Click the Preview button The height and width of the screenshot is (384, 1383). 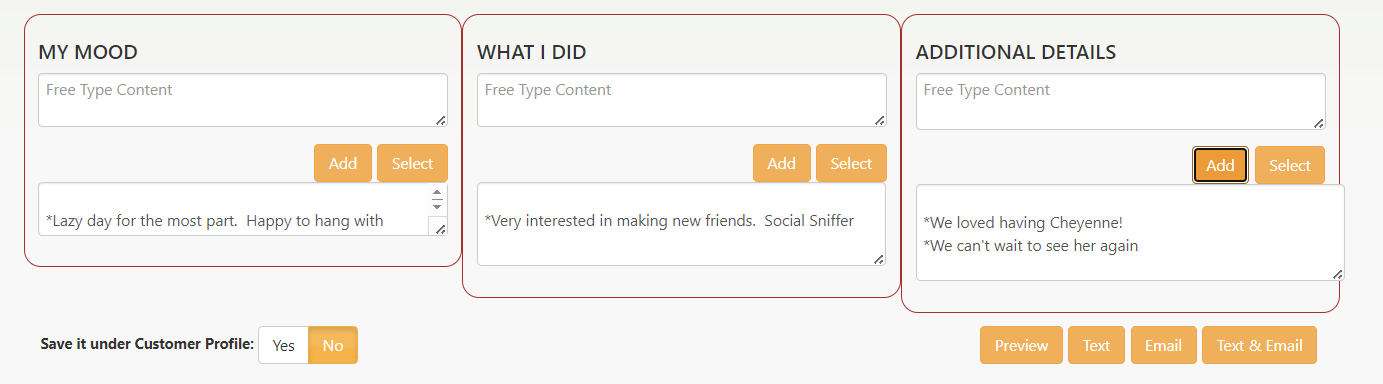pos(1021,345)
